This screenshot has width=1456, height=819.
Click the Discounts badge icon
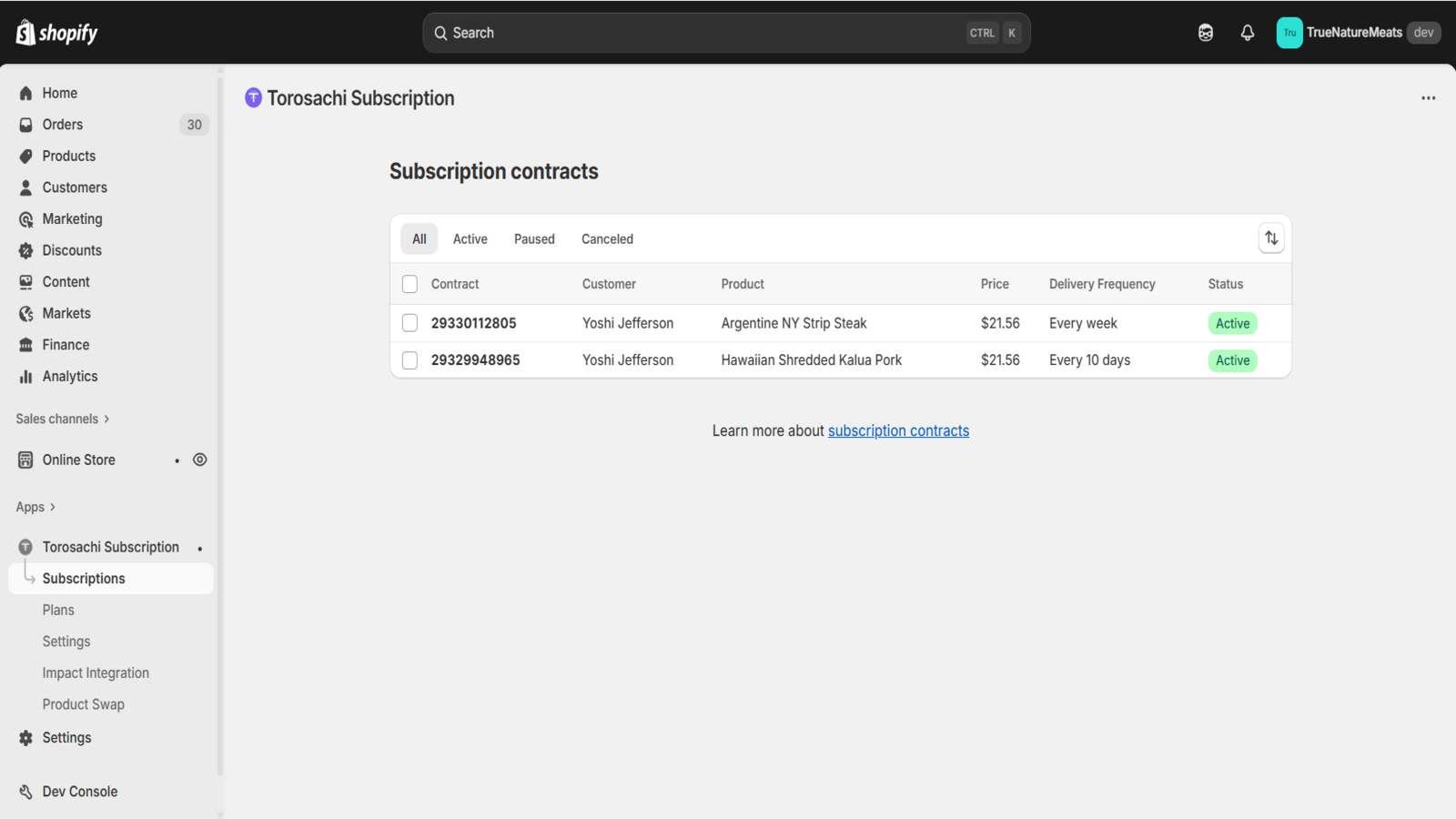(25, 250)
